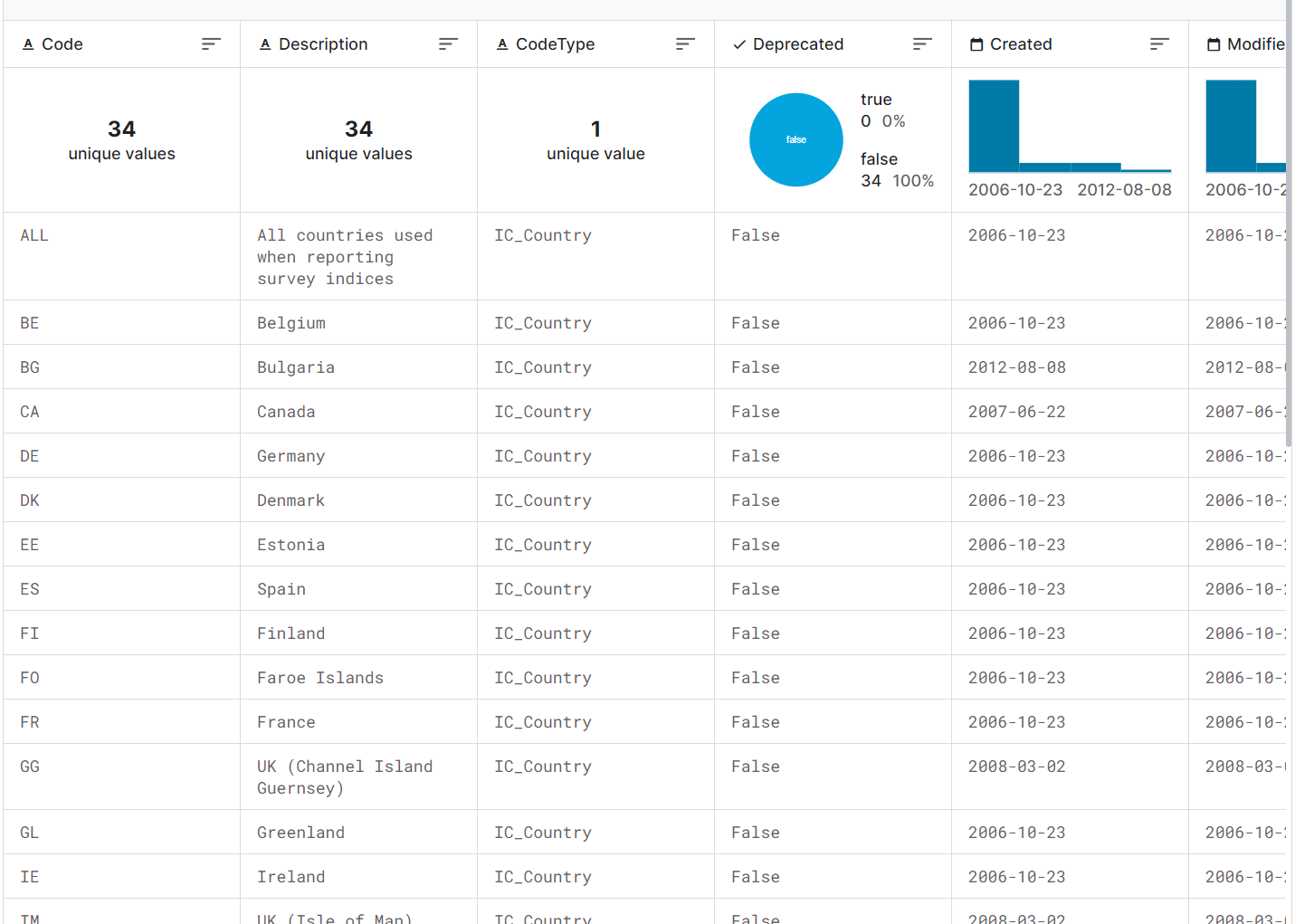Open sort menu for Code column

click(x=211, y=44)
